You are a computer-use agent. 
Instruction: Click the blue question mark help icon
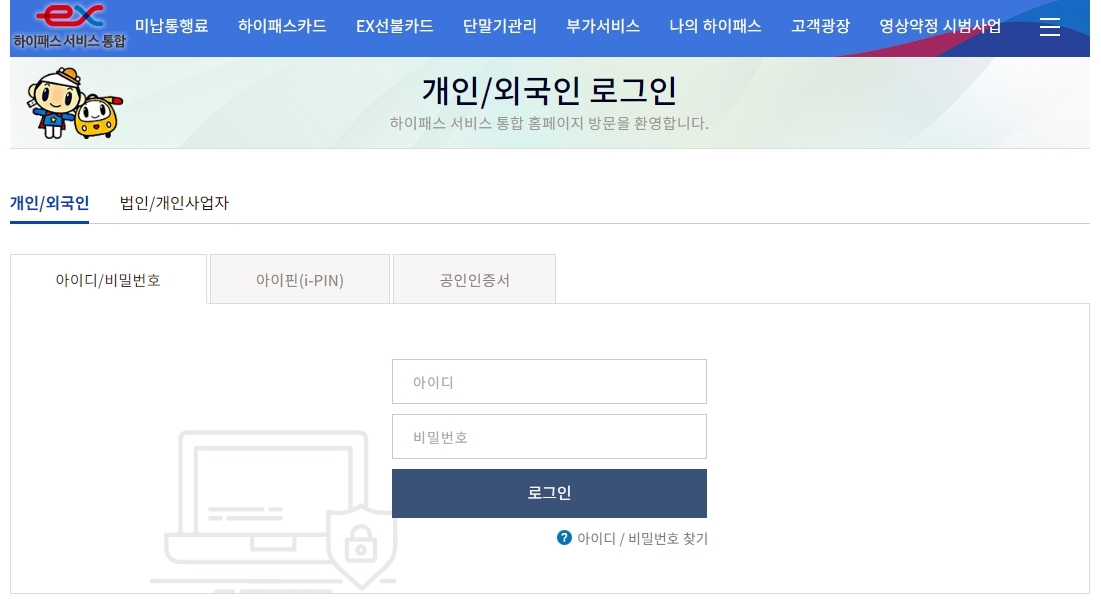coord(564,538)
